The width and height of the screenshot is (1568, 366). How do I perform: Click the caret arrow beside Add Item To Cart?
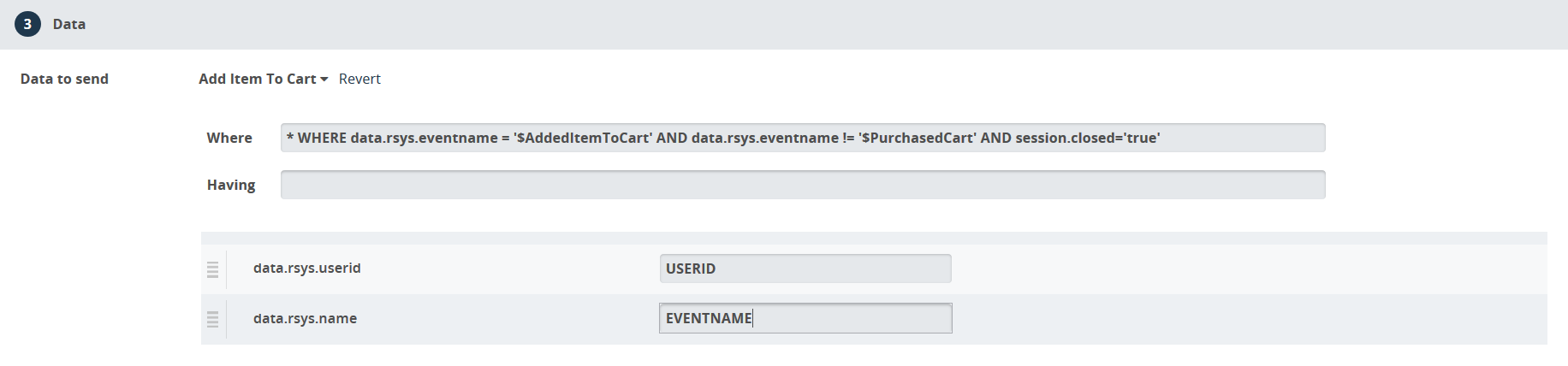(324, 80)
